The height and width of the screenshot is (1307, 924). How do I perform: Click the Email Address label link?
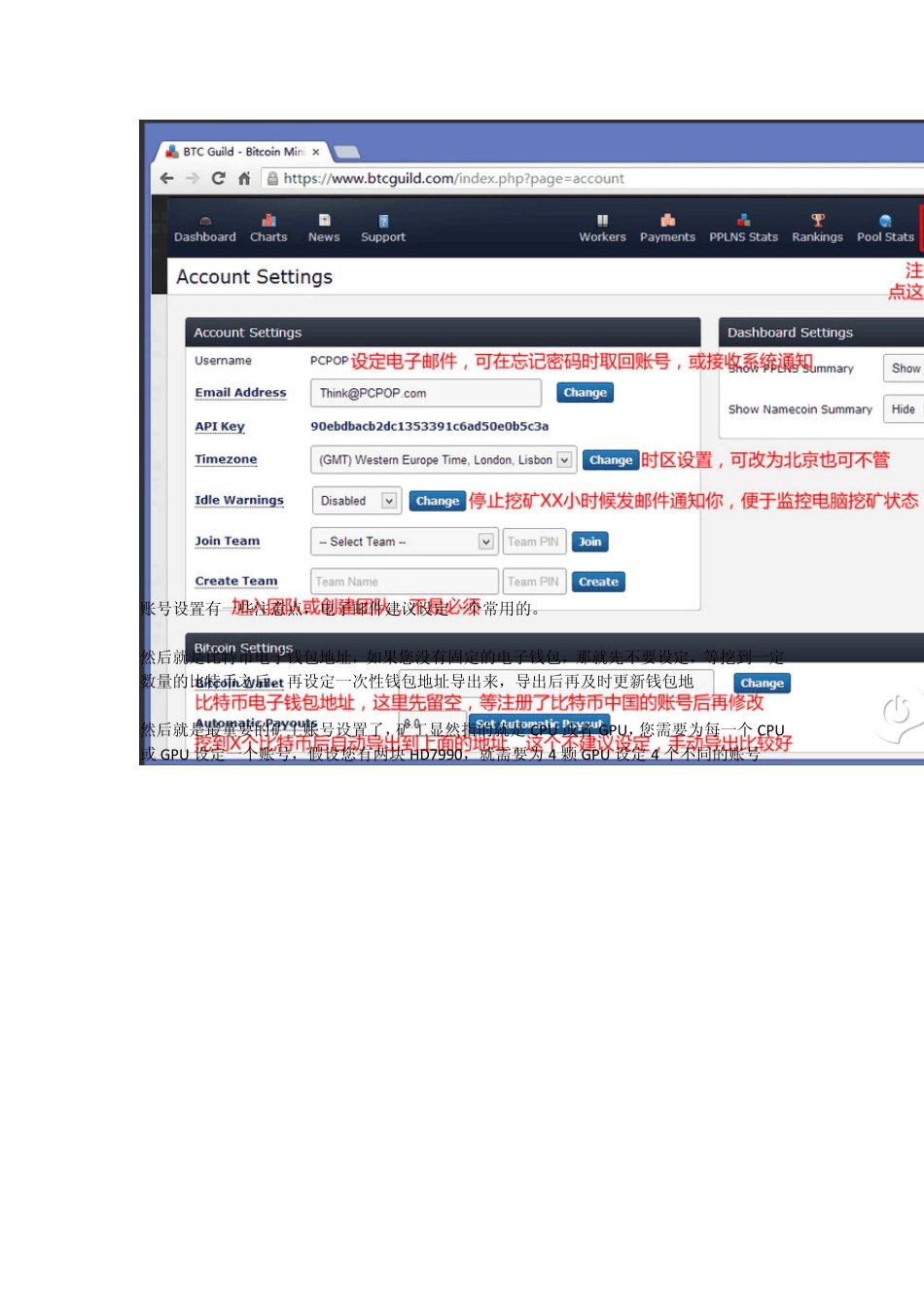(x=240, y=393)
